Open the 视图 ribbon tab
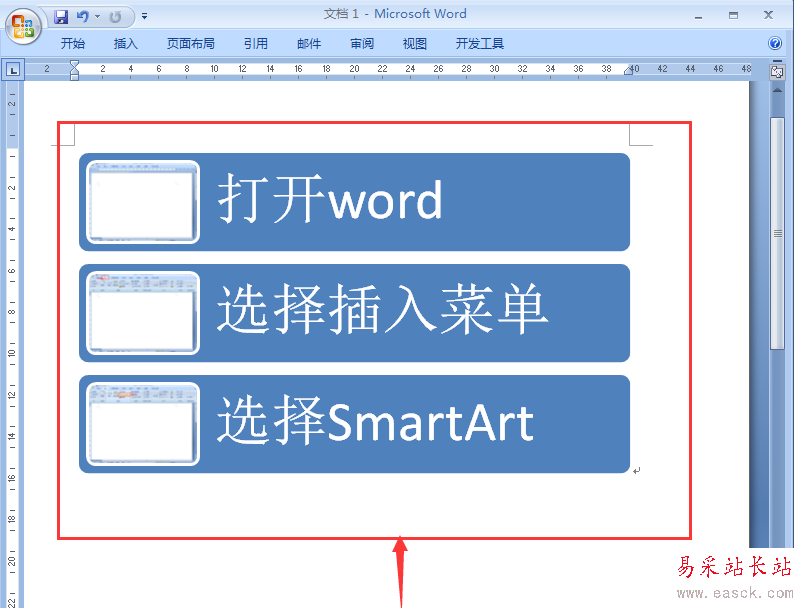 [415, 44]
